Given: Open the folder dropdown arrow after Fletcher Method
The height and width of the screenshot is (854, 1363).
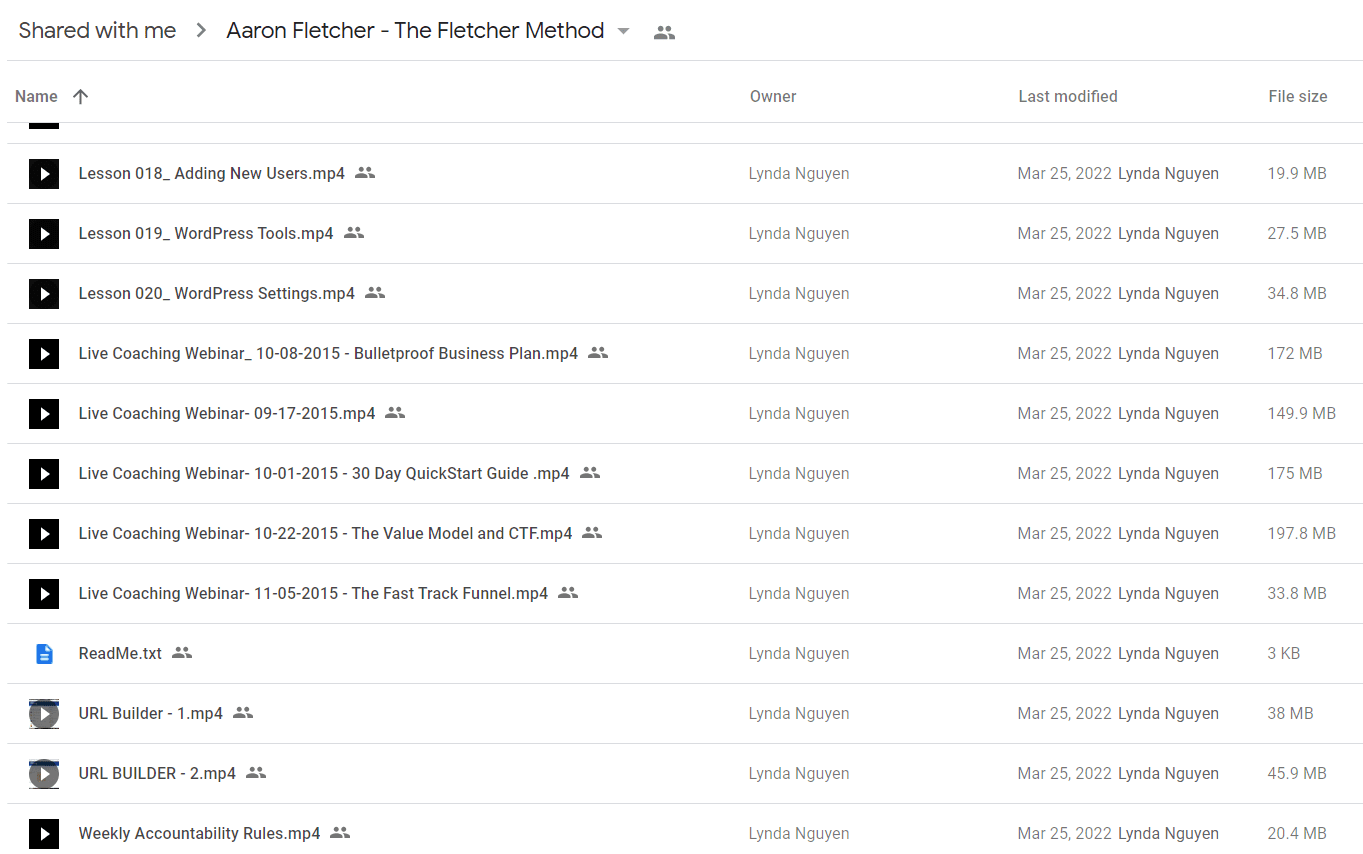Looking at the screenshot, I should (624, 31).
